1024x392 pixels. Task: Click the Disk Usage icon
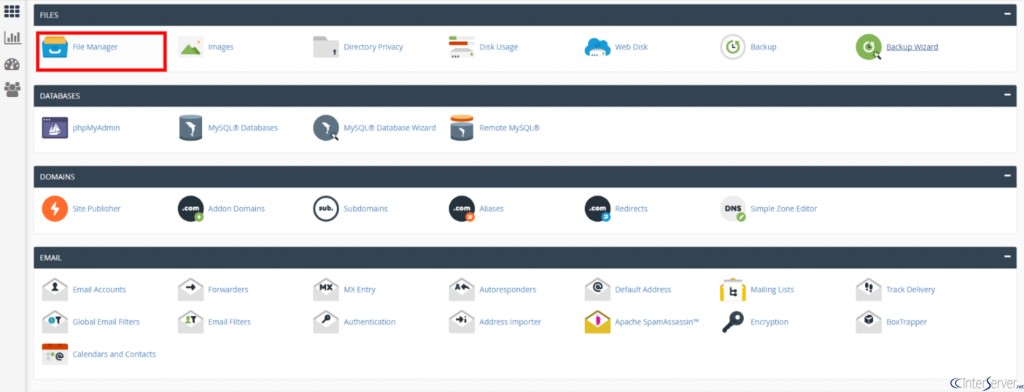[x=462, y=47]
